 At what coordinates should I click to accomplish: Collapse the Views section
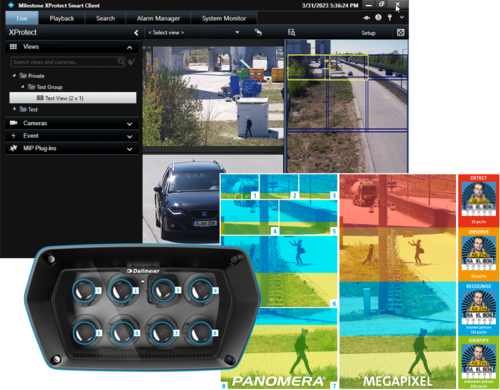[130, 47]
